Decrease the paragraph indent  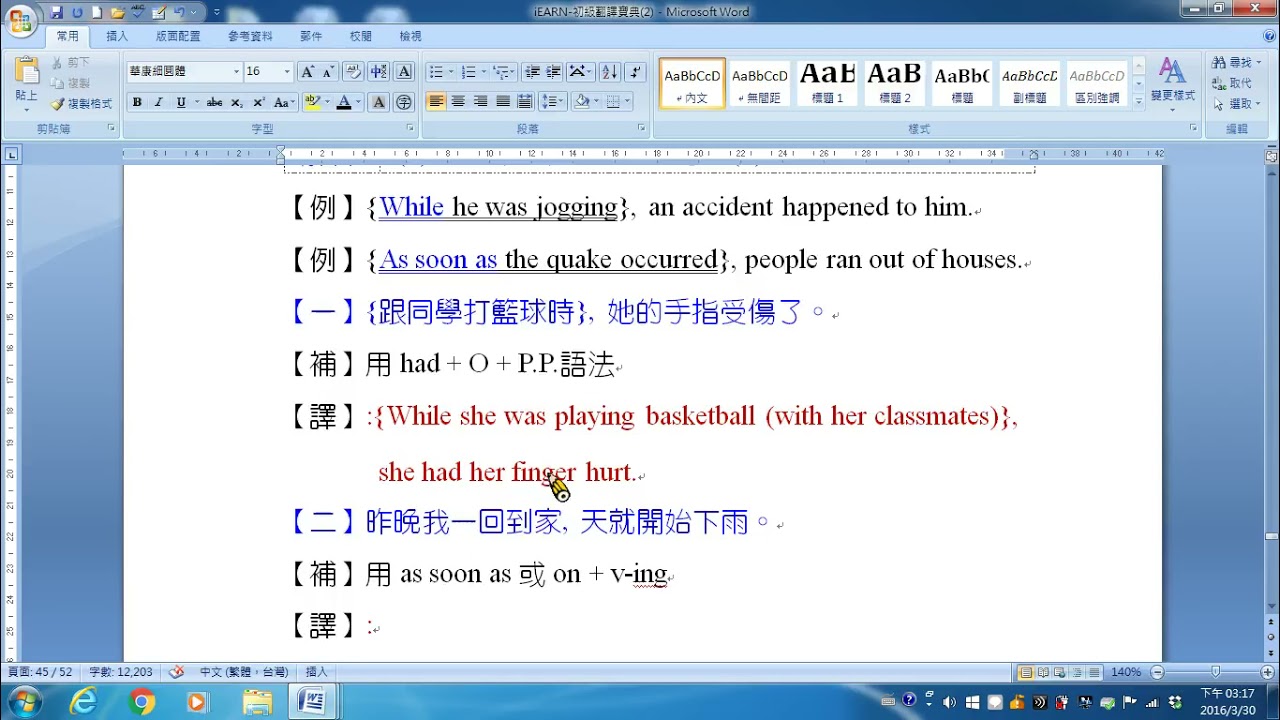coord(532,72)
